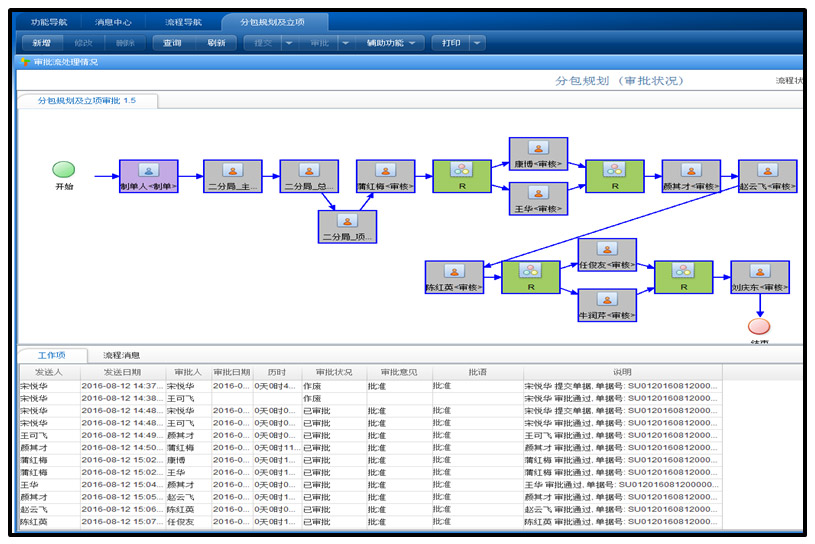Screen dimensions: 815x544
Task: Expand the arrow next to 提交
Action: (x=289, y=43)
